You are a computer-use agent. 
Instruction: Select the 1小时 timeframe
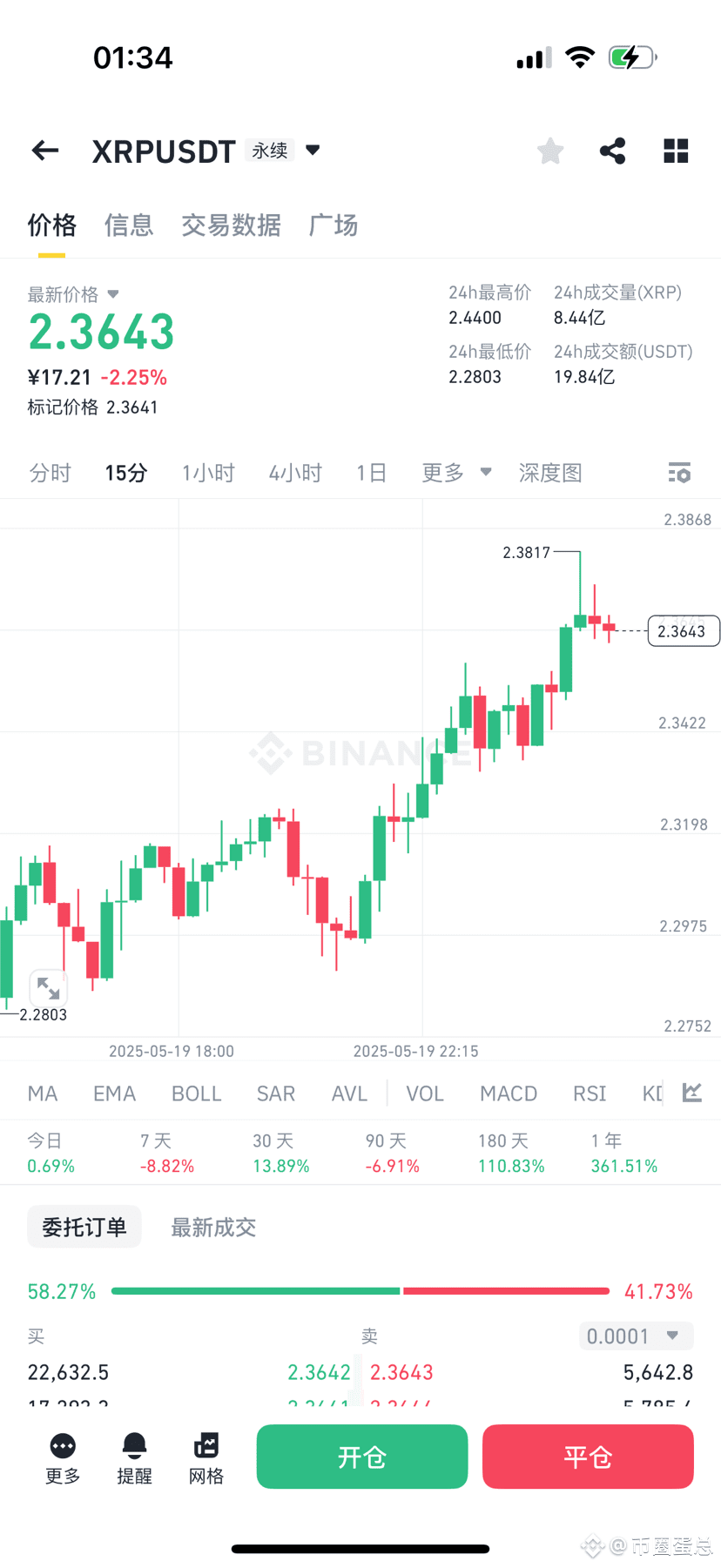coord(208,473)
